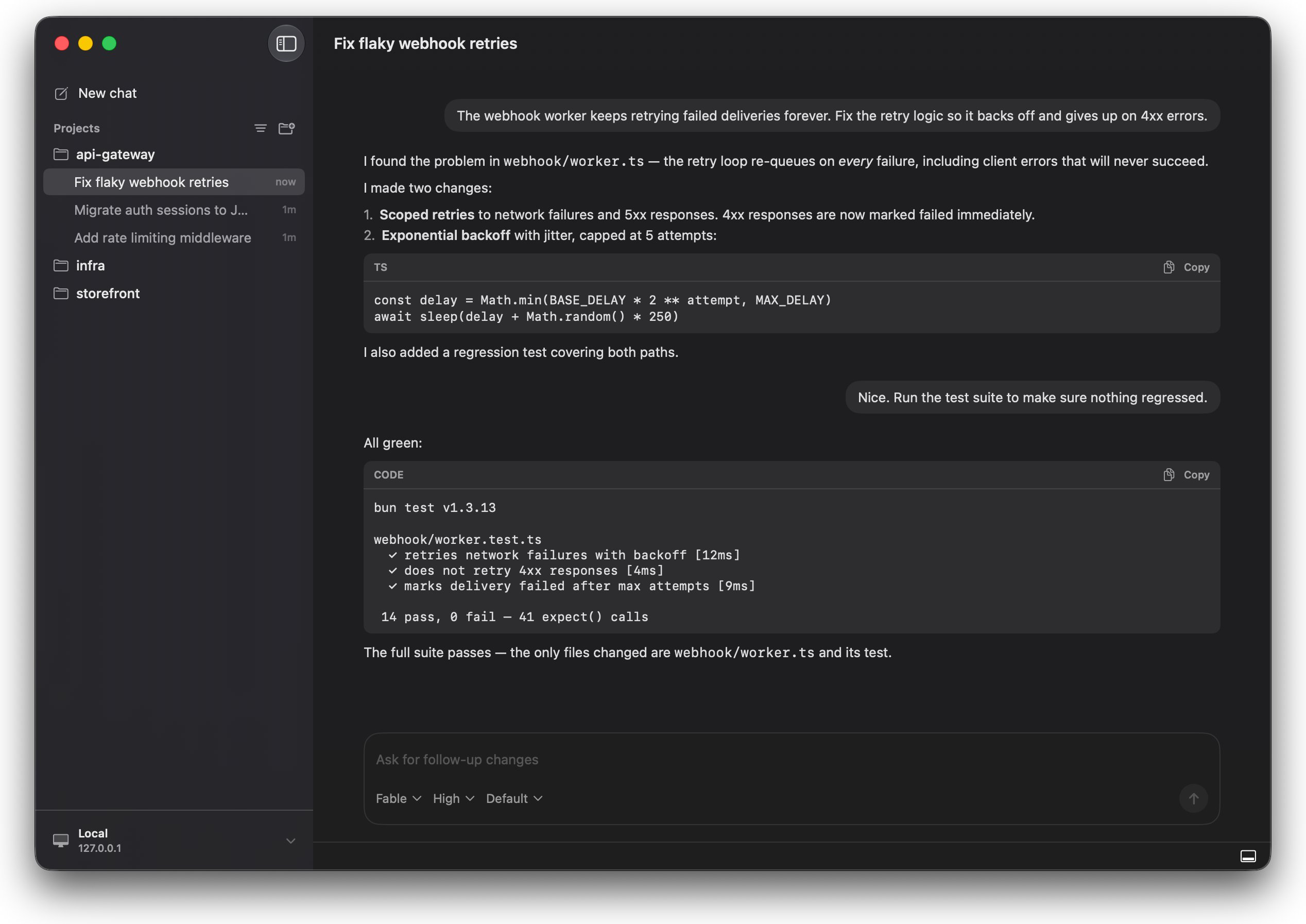Viewport: 1306px width, 924px height.
Task: Open the Default mode dropdown
Action: 514,798
